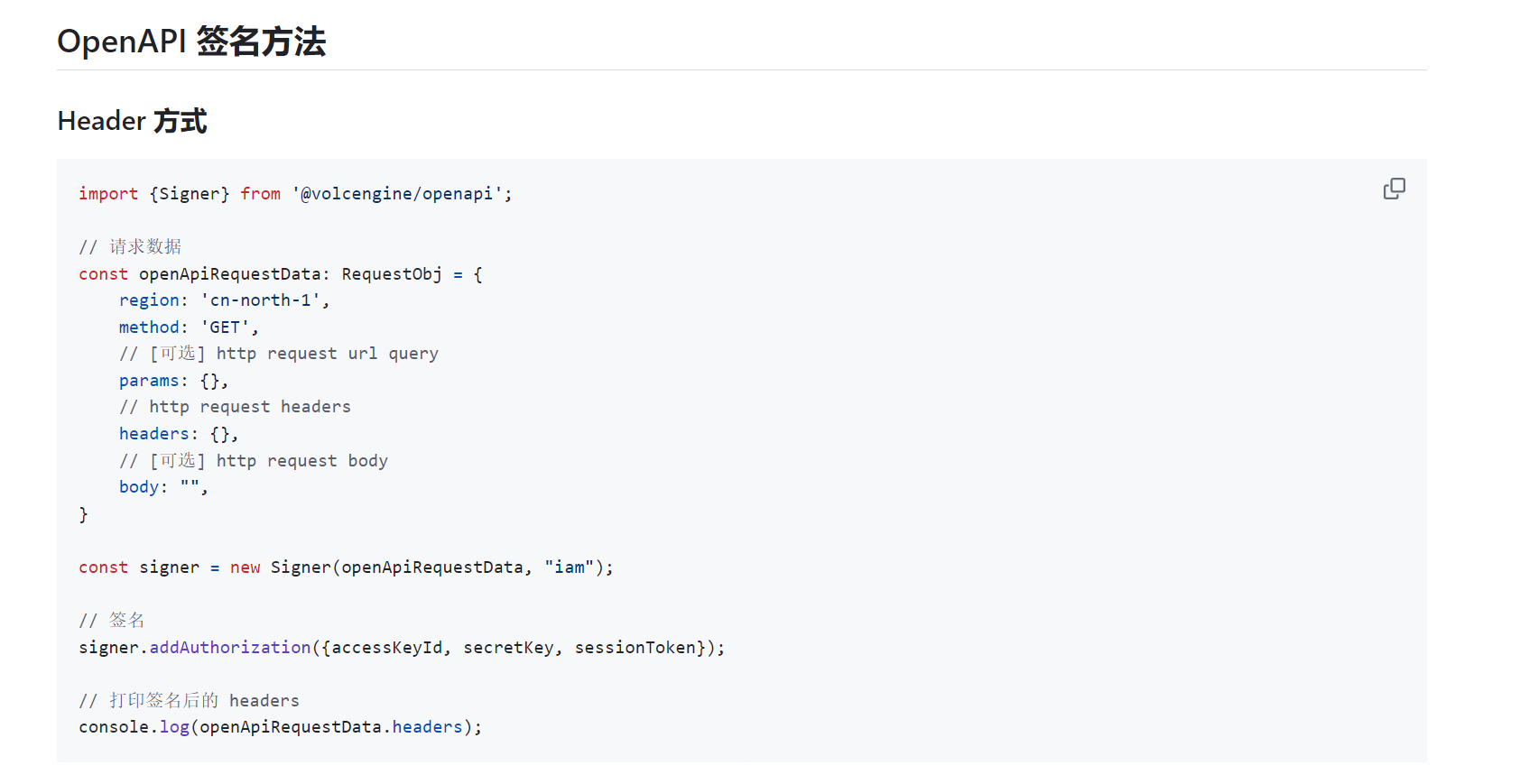The width and height of the screenshot is (1520, 784).
Task: Click the "params" property key
Action: point(149,381)
